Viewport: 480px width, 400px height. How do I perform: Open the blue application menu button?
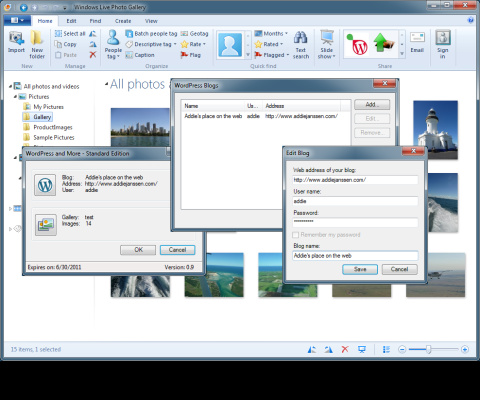17,20
